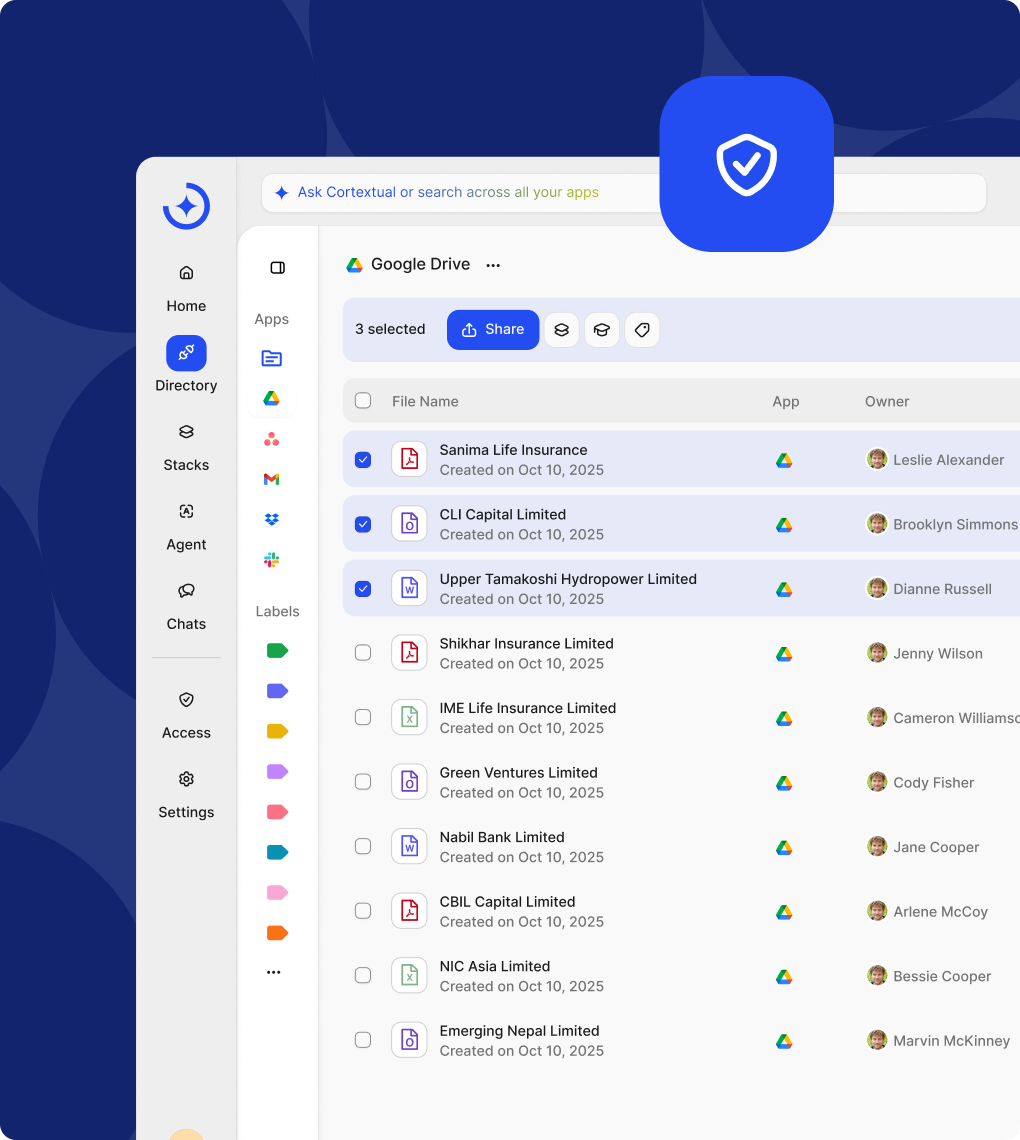The image size is (1020, 1140).
Task: Click the graduation cap icon in toolbar
Action: [x=602, y=330]
